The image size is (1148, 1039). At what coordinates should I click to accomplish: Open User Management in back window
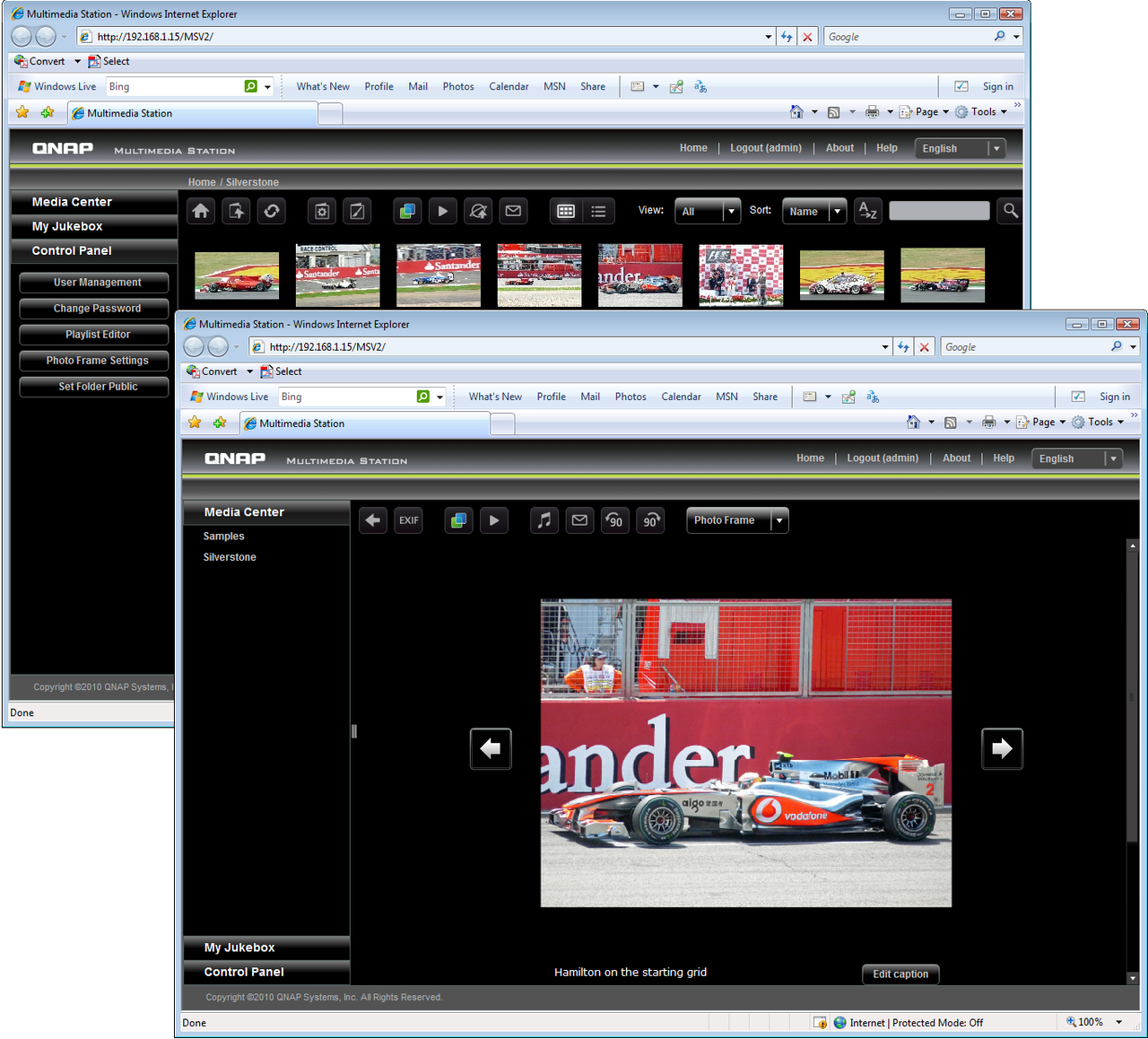[94, 283]
